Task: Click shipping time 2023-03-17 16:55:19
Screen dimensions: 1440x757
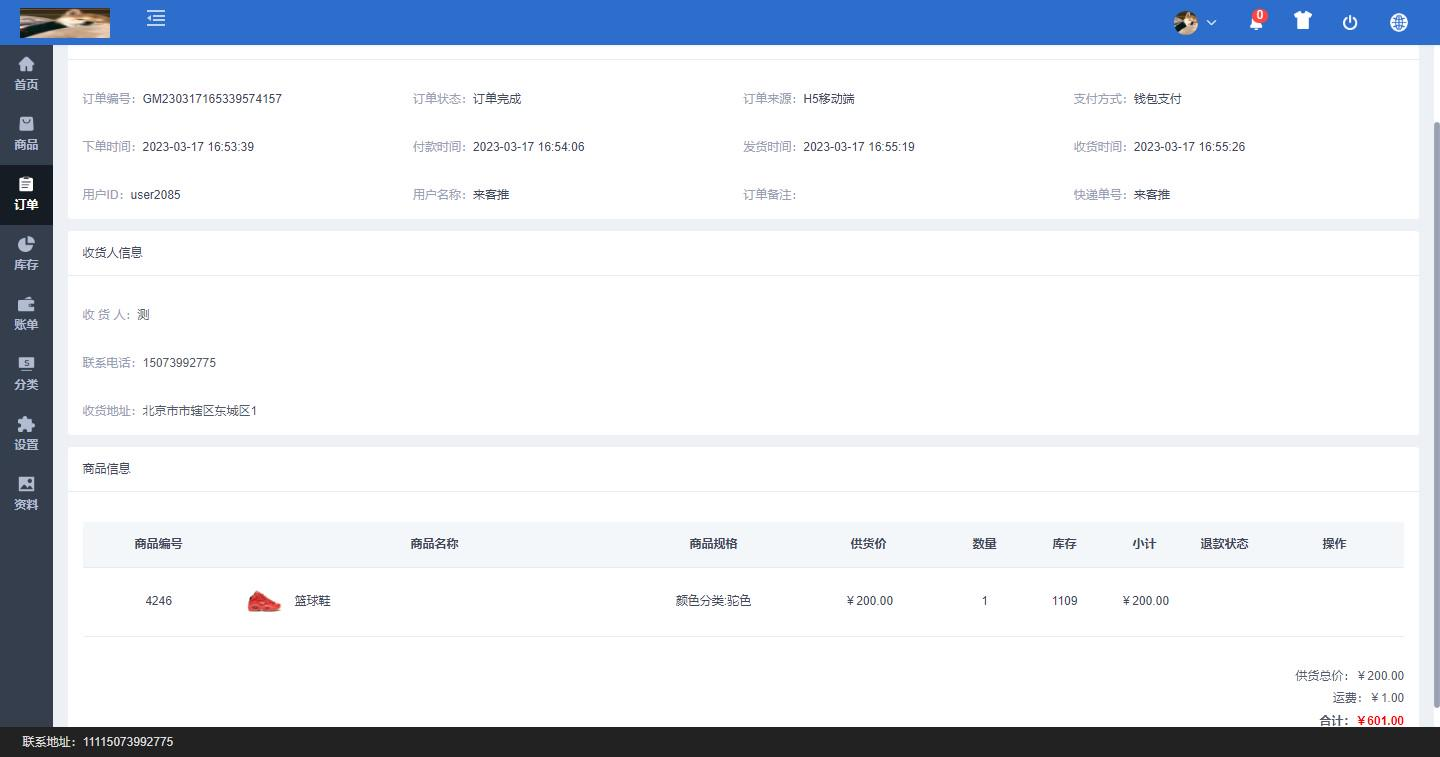Action: click(x=859, y=147)
